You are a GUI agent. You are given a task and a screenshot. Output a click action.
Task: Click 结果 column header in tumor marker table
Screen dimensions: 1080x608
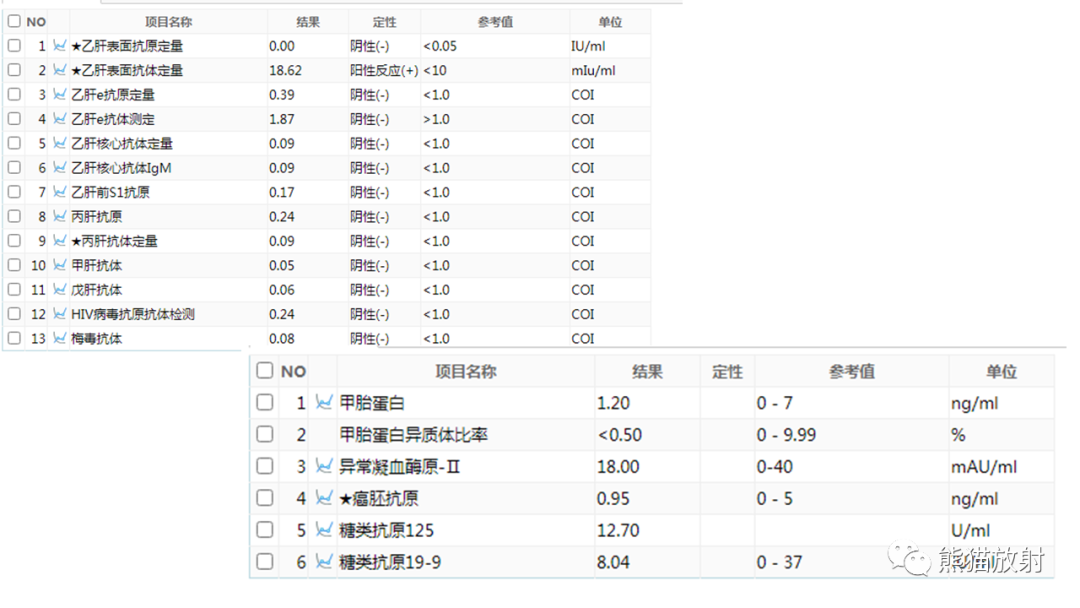coord(647,372)
